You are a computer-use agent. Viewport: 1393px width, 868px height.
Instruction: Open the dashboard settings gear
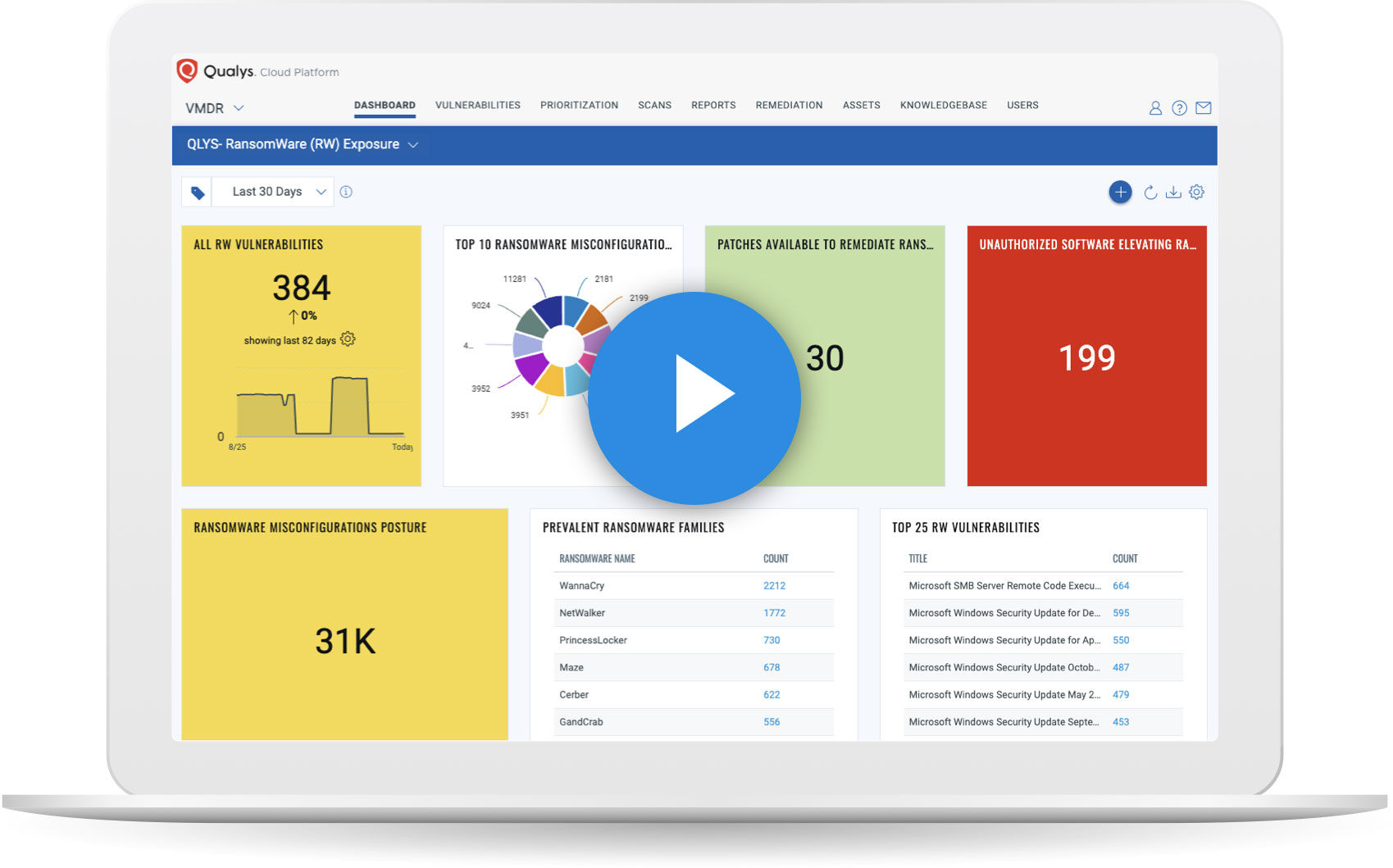coord(1196,192)
